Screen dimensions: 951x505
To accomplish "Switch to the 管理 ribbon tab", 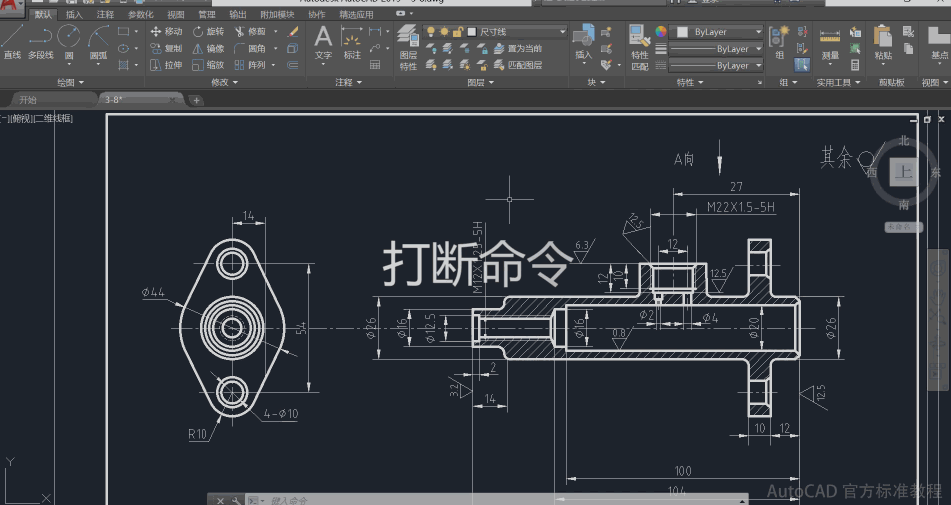I will [207, 14].
